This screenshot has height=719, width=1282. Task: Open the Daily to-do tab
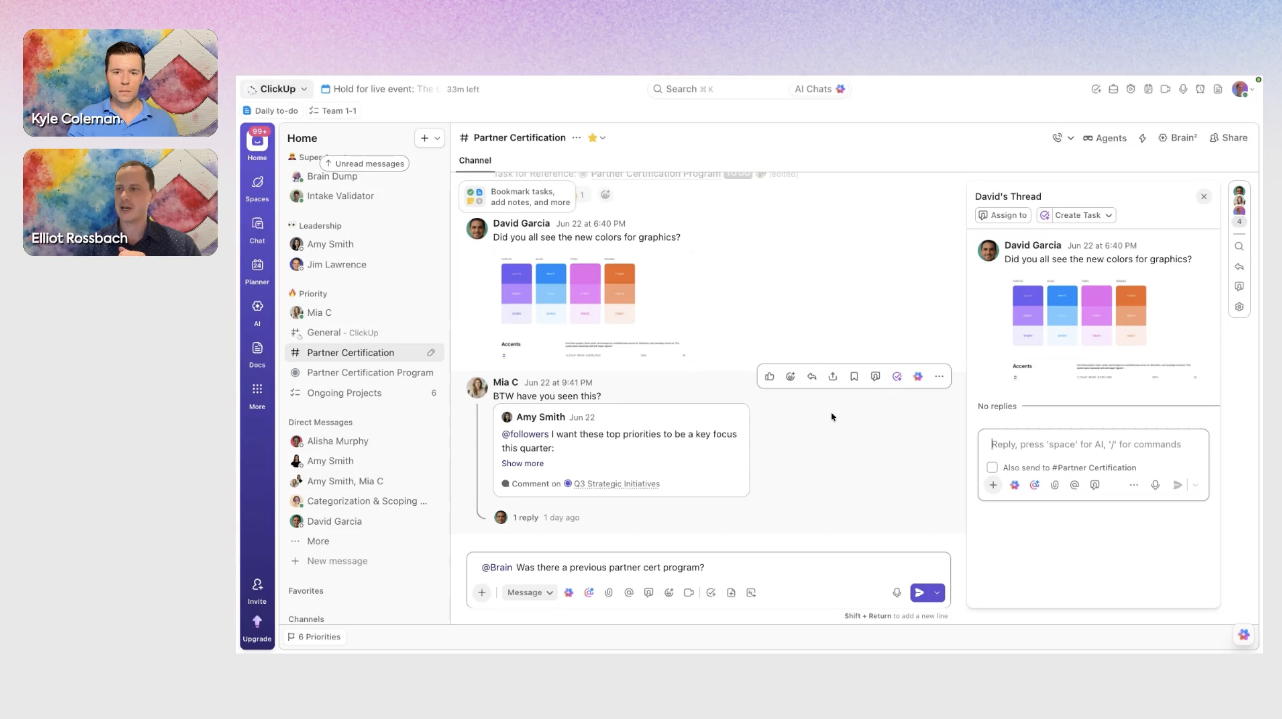270,111
